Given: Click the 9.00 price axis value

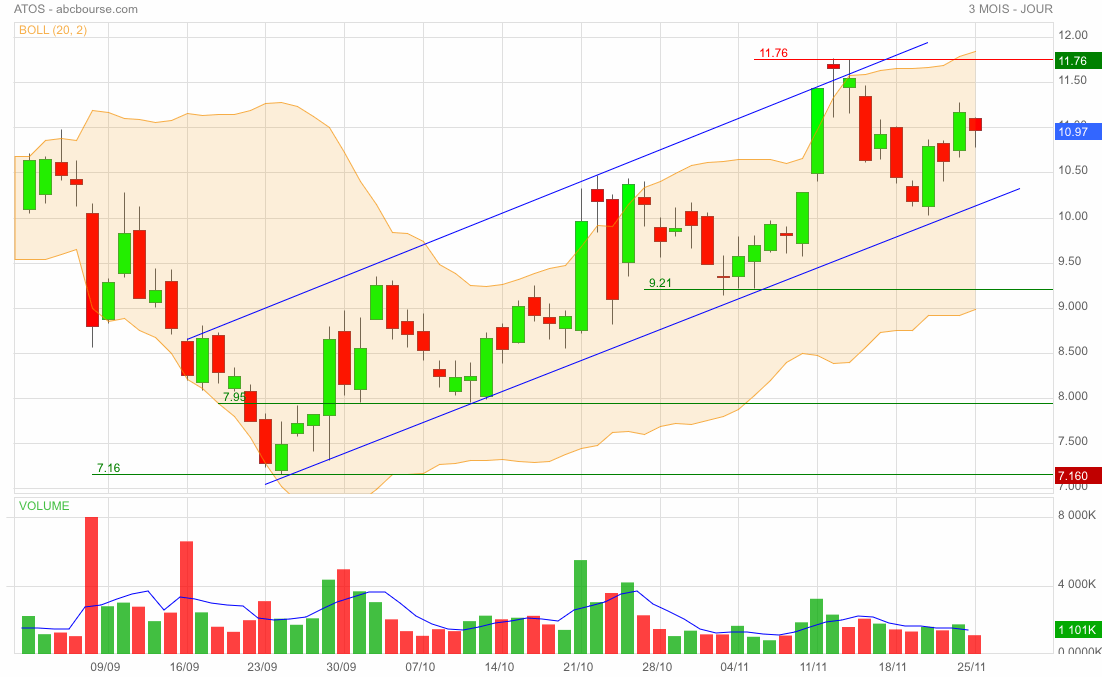Looking at the screenshot, I should tap(1073, 307).
